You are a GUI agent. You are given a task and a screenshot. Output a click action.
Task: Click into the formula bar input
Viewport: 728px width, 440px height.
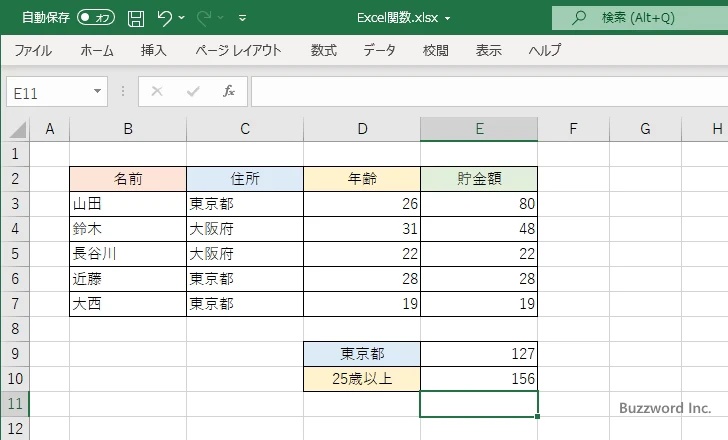pos(489,92)
